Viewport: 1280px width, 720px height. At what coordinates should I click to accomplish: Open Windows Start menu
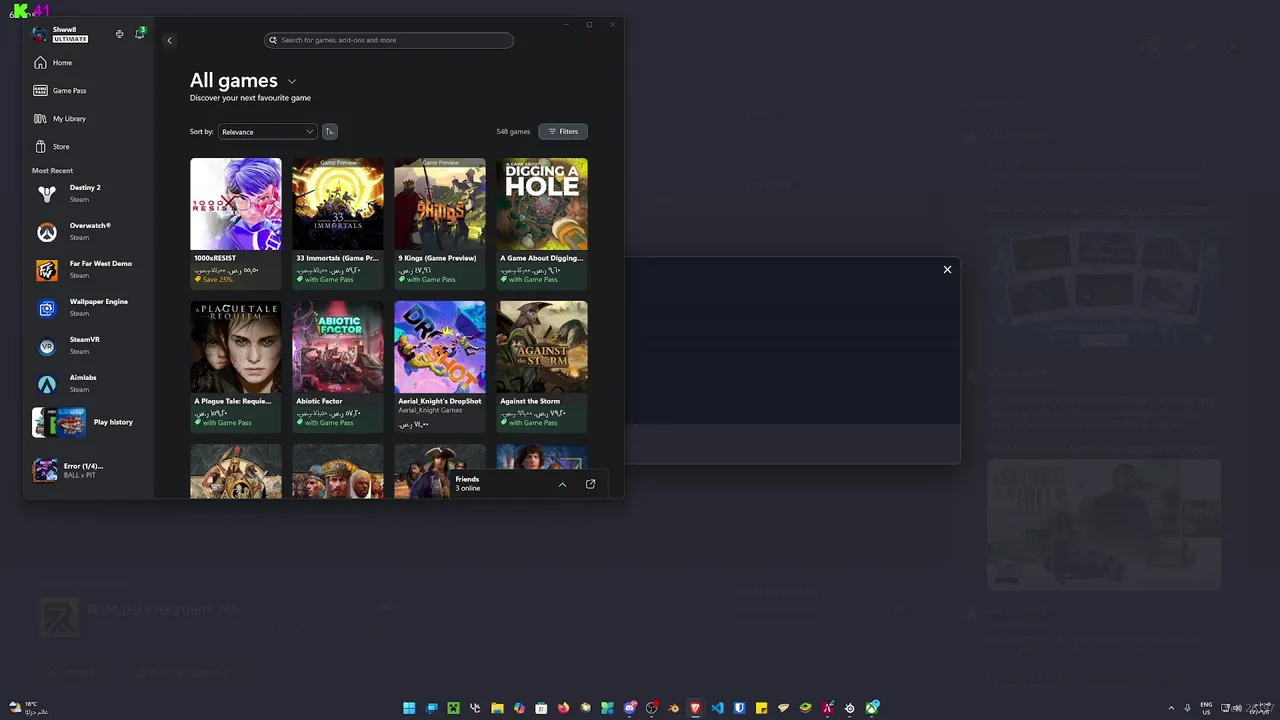click(409, 708)
